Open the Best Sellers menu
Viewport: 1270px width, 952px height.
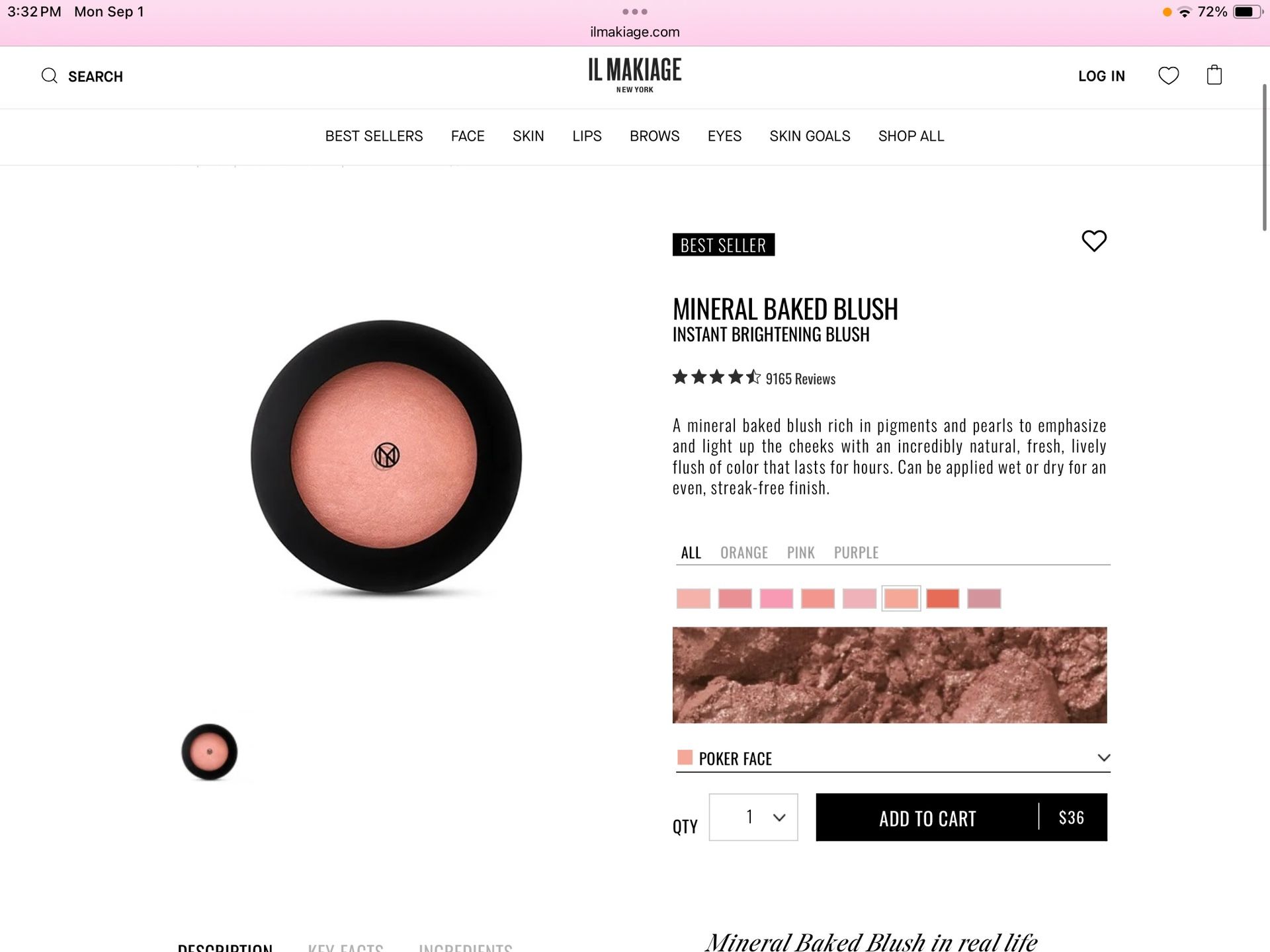(374, 136)
